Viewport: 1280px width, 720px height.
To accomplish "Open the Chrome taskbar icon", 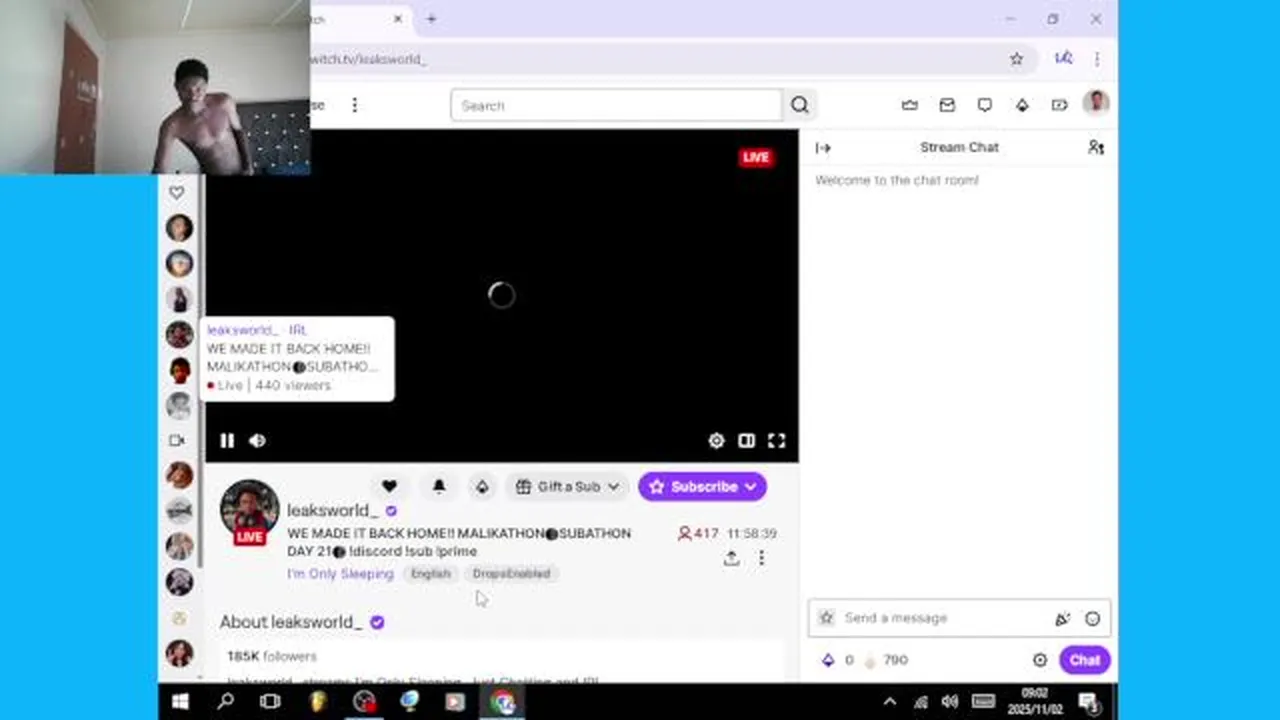I will click(x=503, y=702).
